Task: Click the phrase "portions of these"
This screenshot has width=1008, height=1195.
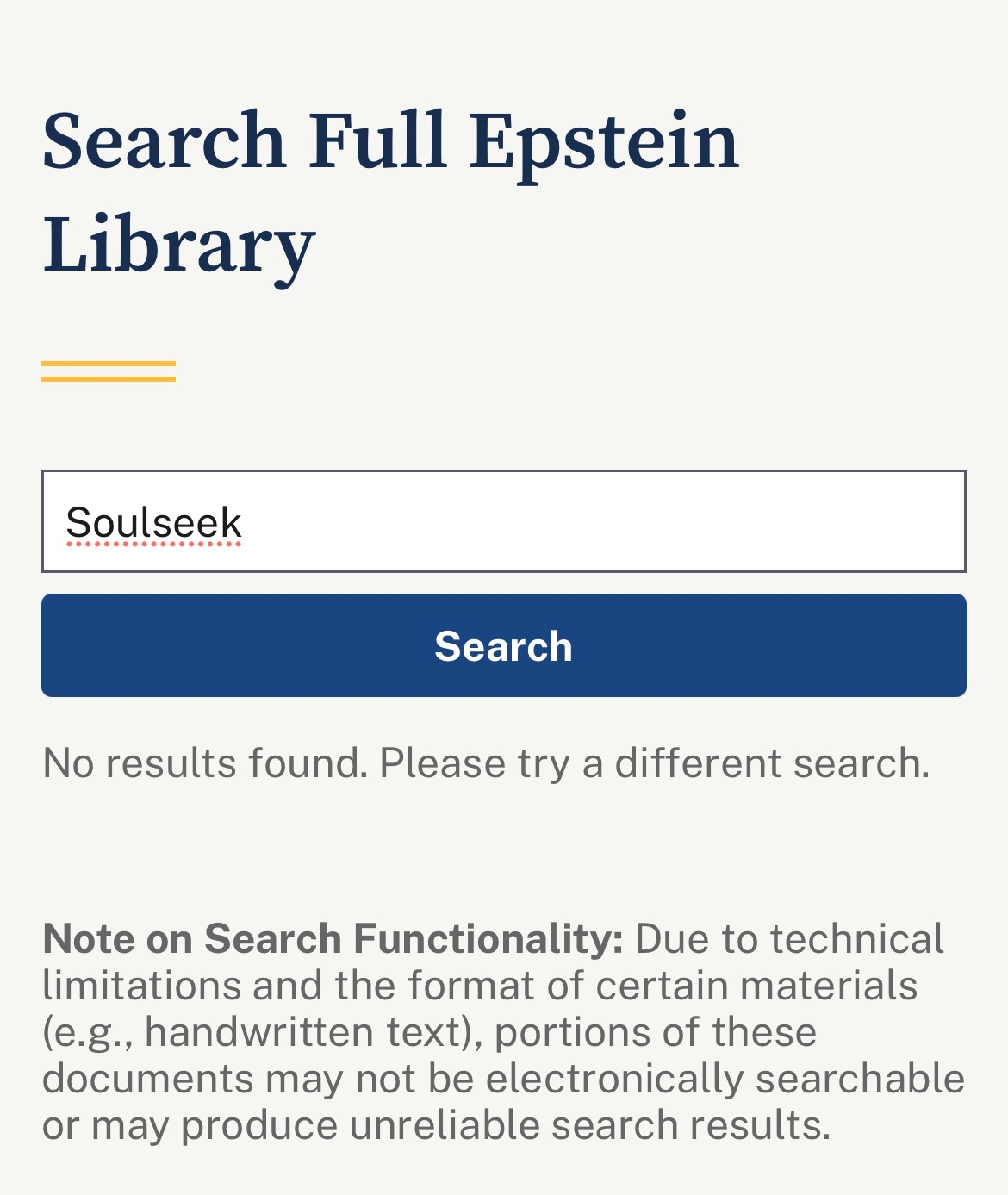Action: tap(655, 1031)
